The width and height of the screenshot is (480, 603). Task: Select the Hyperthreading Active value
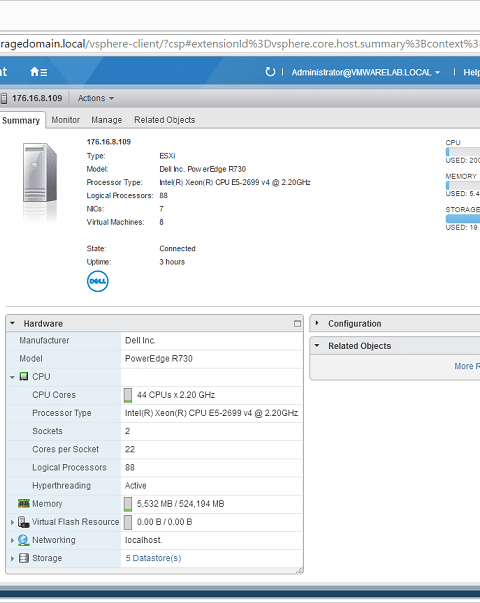click(x=135, y=486)
